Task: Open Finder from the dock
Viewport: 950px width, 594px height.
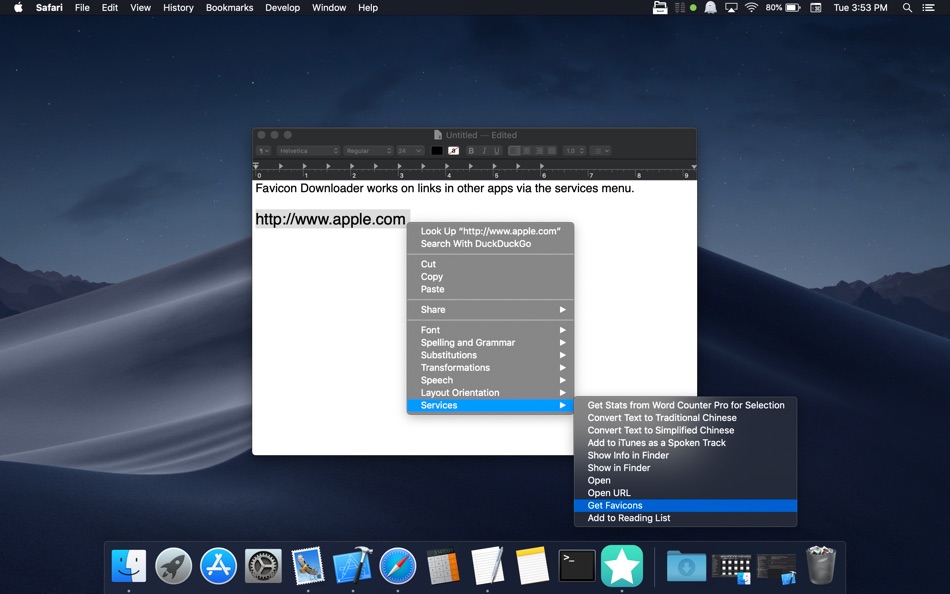Action: [128, 566]
